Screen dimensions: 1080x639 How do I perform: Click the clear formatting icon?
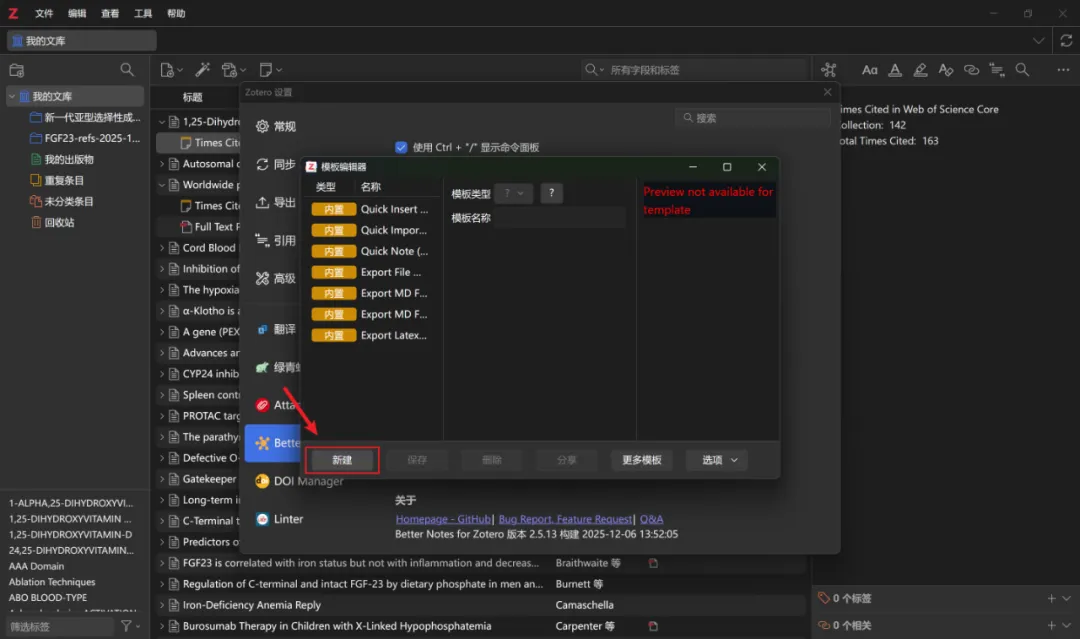[x=946, y=70]
